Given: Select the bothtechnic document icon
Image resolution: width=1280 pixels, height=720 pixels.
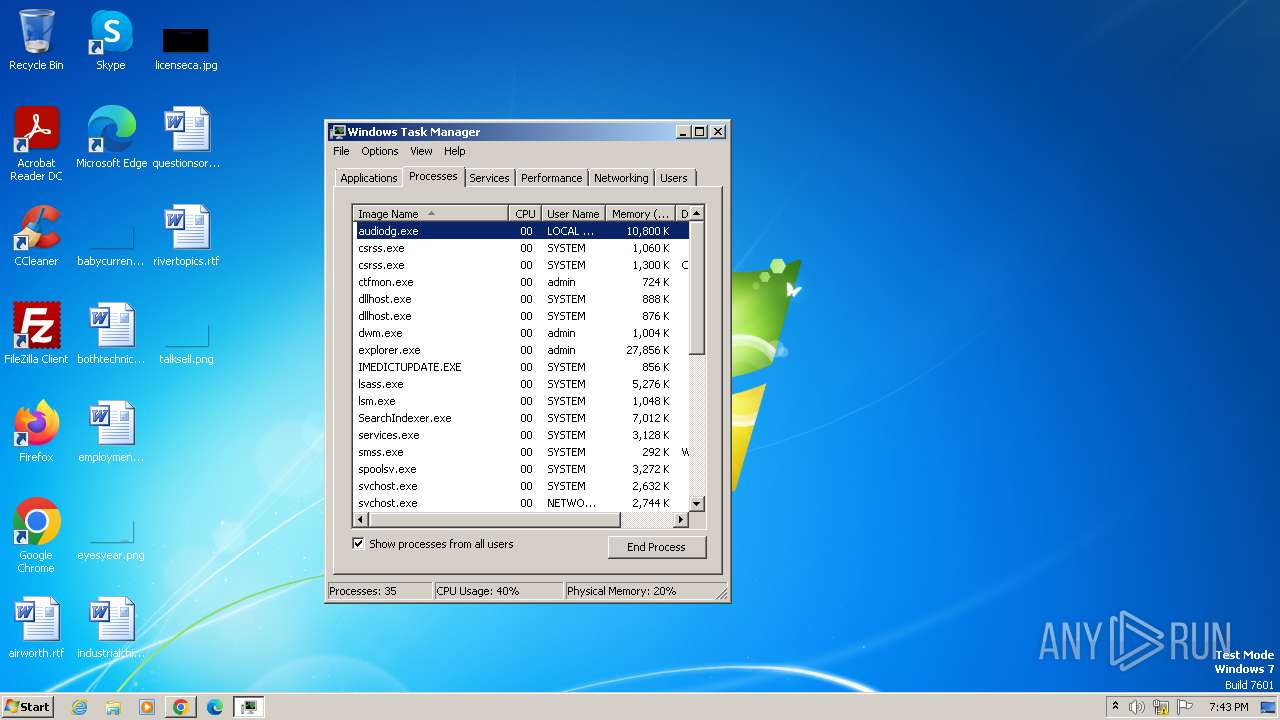Looking at the screenshot, I should tap(111, 333).
